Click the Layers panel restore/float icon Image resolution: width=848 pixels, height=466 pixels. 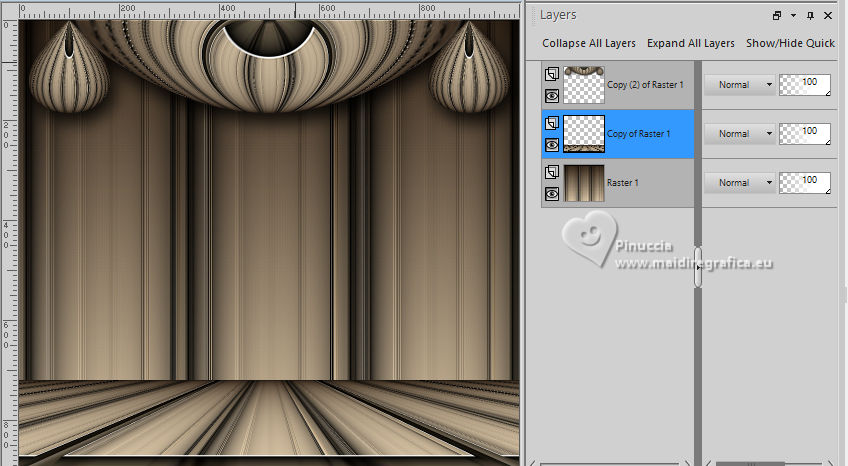[x=777, y=16]
